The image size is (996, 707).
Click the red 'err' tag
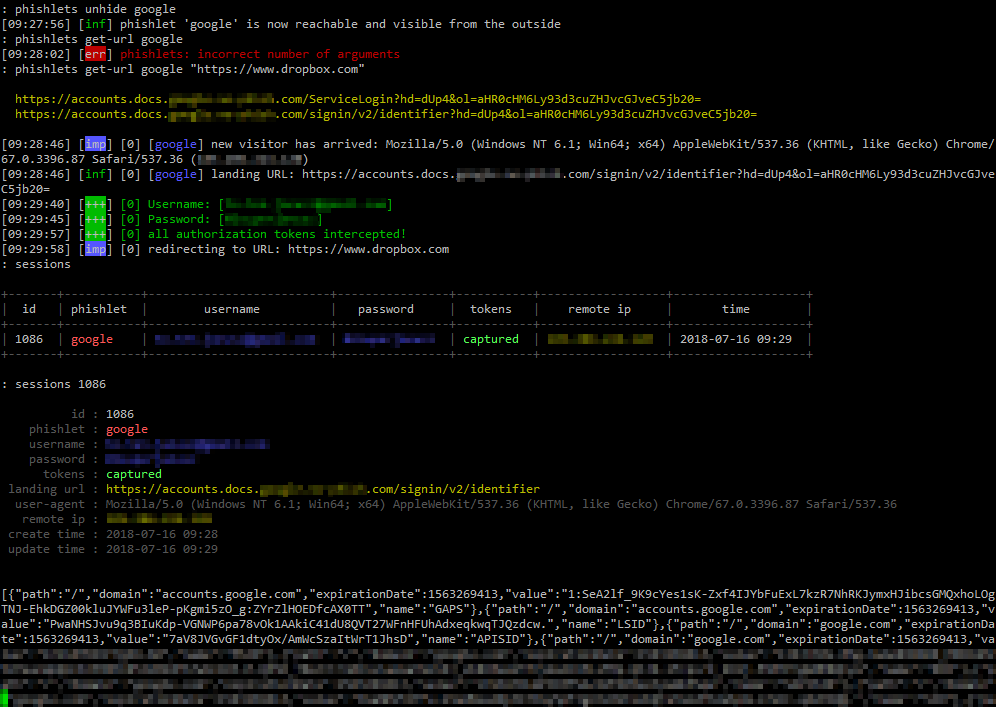point(95,54)
